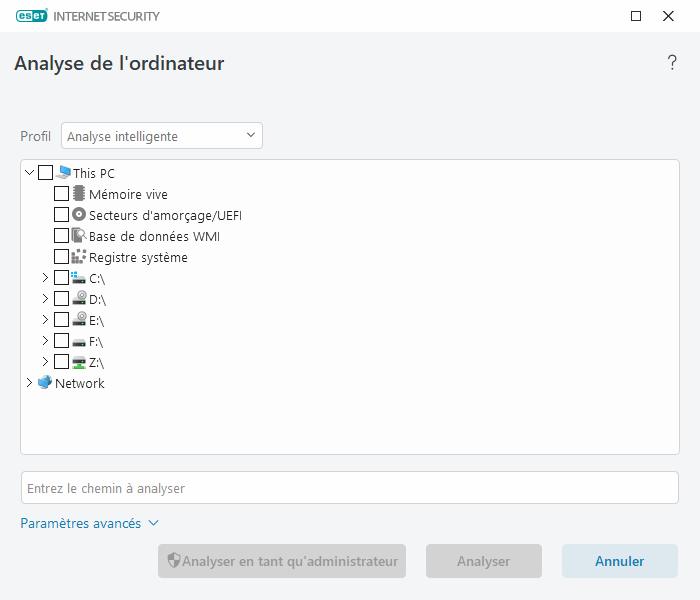
Task: Click the Annuler button
Action: point(619,561)
